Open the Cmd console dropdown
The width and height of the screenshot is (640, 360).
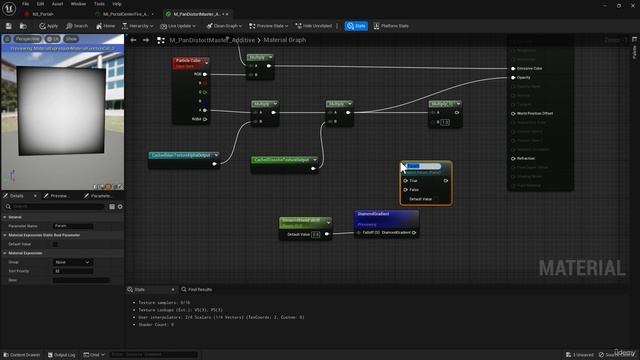94,355
